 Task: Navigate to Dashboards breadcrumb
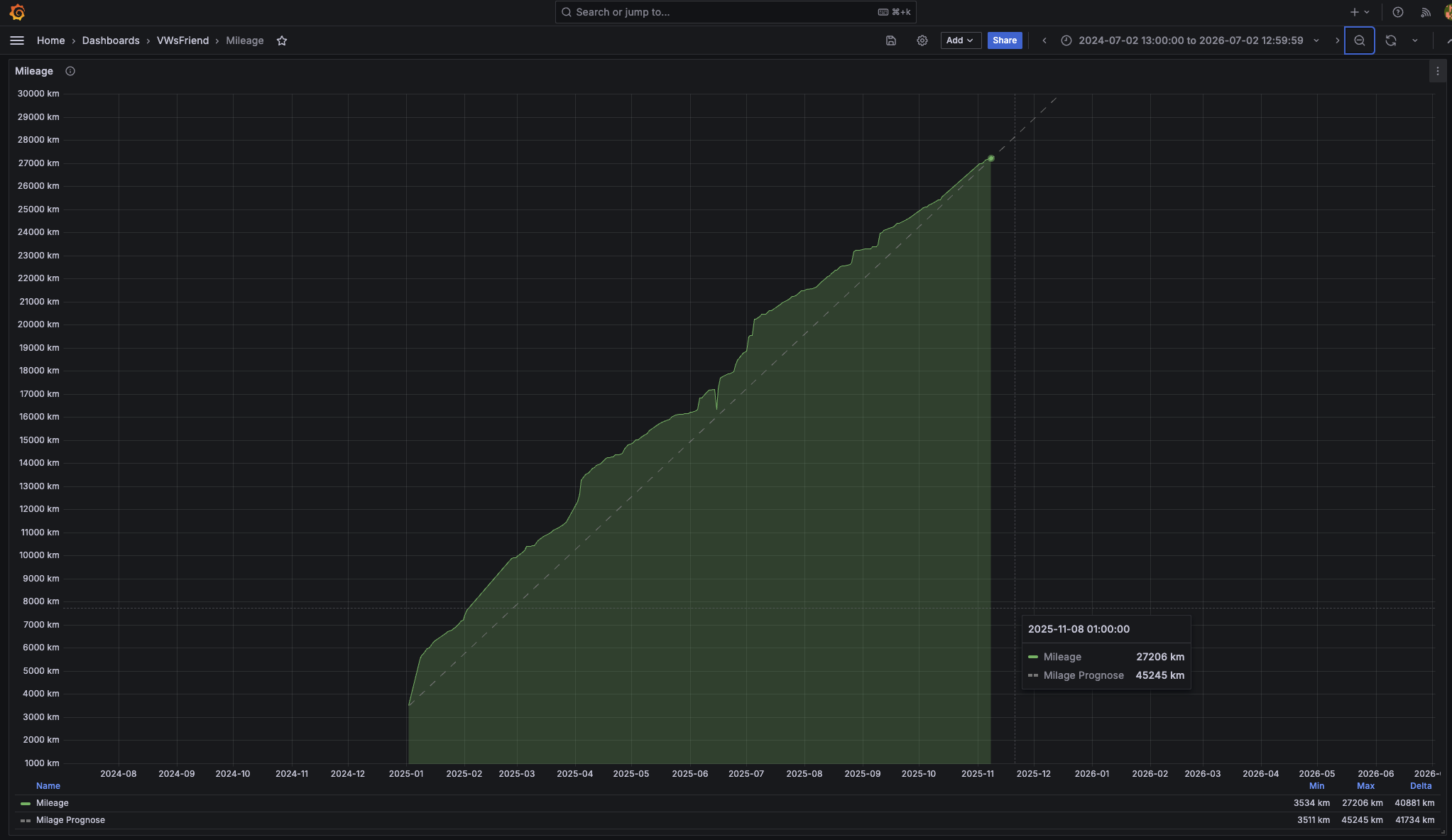click(111, 40)
